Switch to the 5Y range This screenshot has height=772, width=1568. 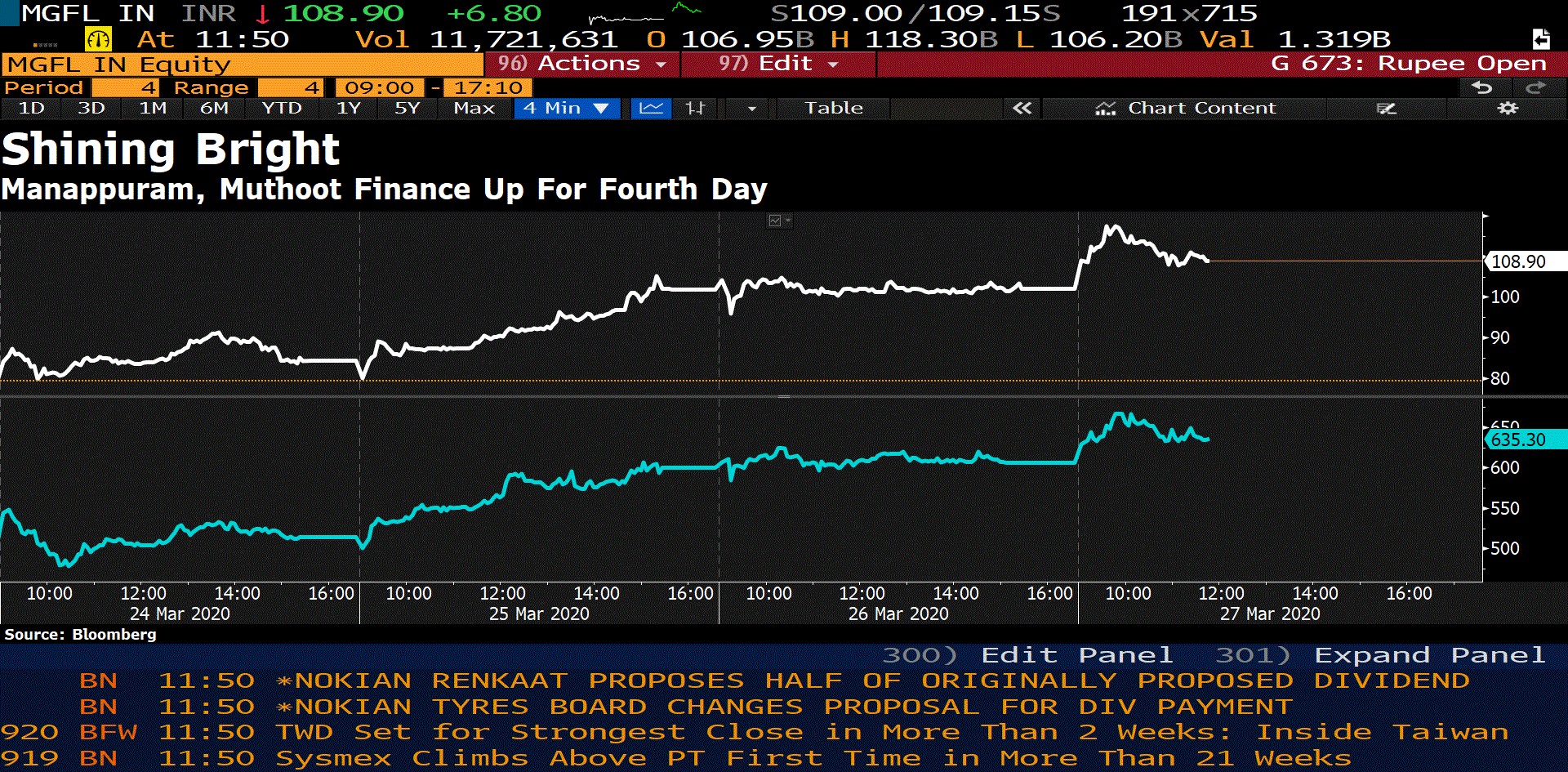coord(407,108)
